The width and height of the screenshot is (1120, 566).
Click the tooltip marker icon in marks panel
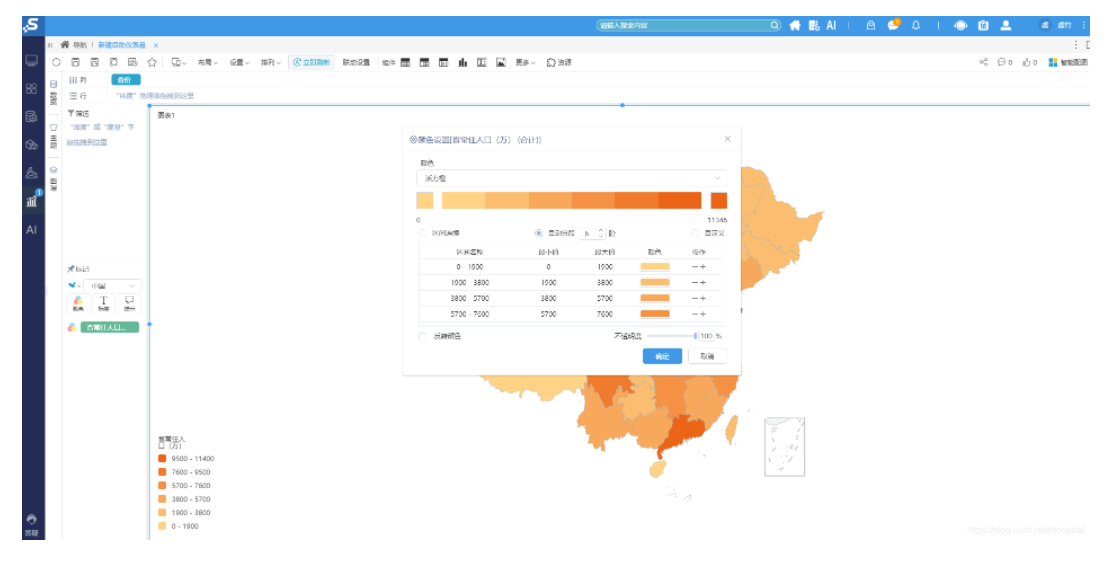click(129, 303)
